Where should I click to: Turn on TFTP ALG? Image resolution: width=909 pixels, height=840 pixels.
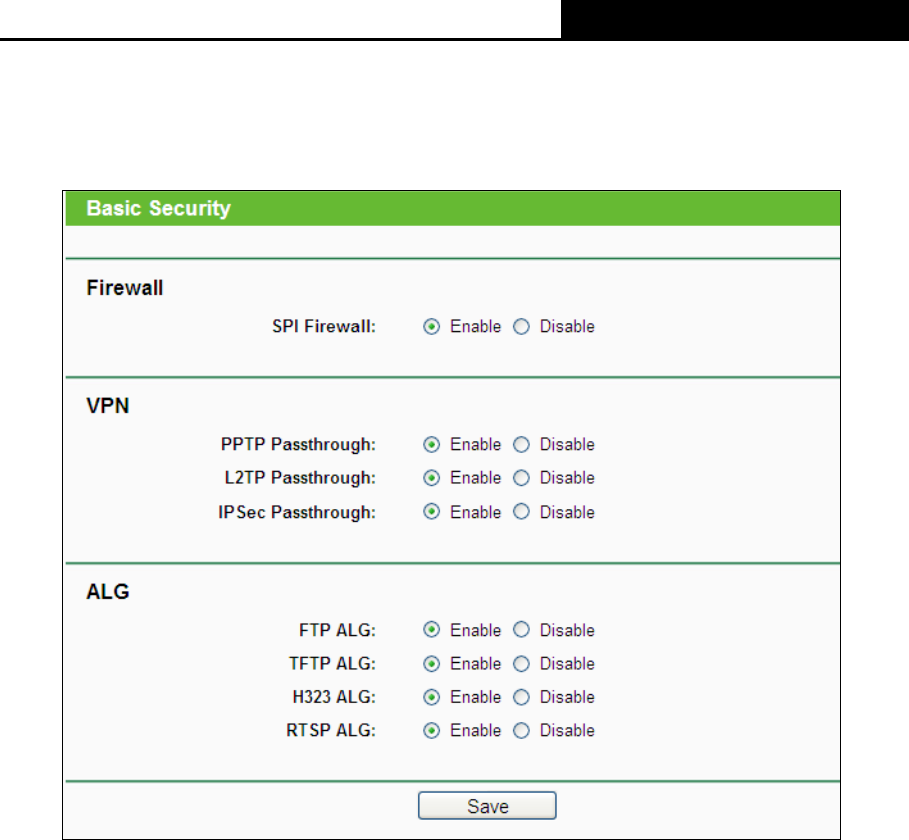pyautogui.click(x=432, y=664)
